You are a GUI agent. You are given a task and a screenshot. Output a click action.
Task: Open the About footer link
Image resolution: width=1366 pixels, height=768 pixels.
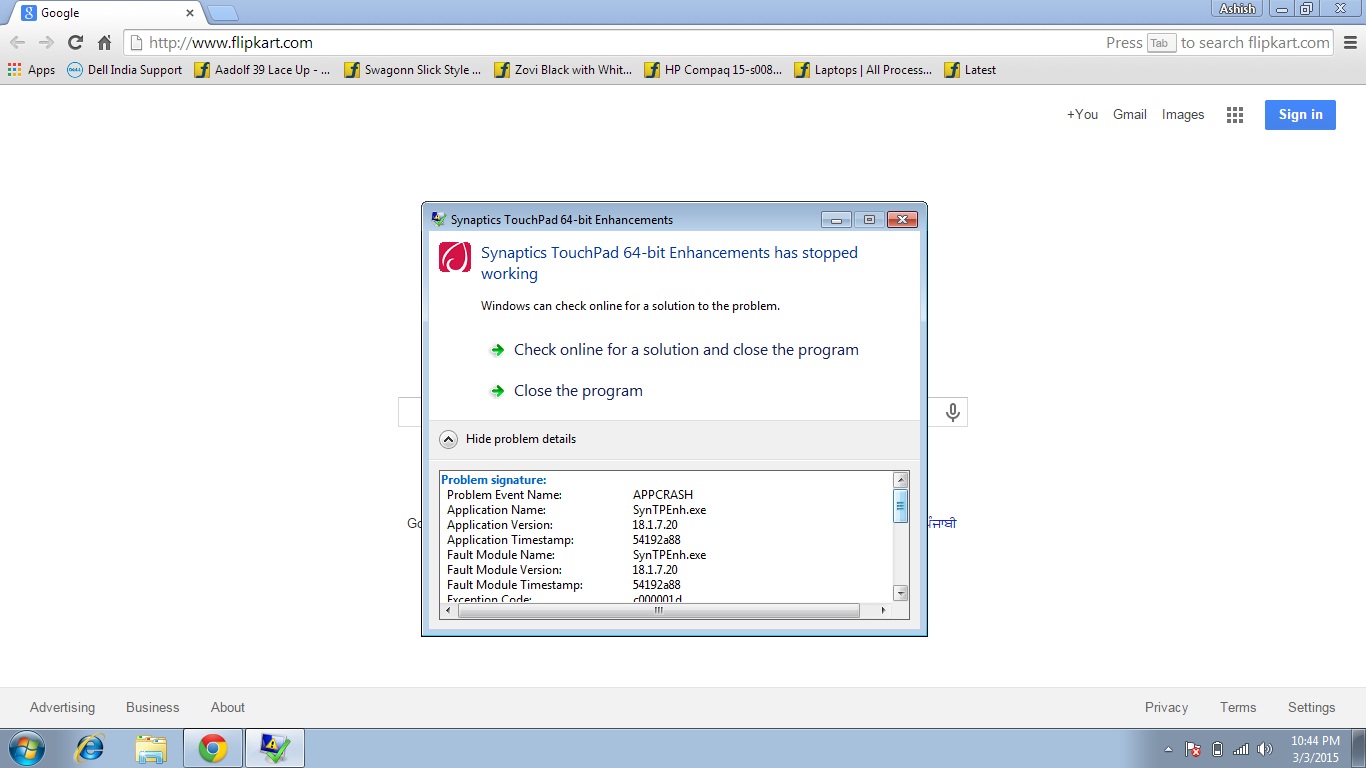[228, 707]
